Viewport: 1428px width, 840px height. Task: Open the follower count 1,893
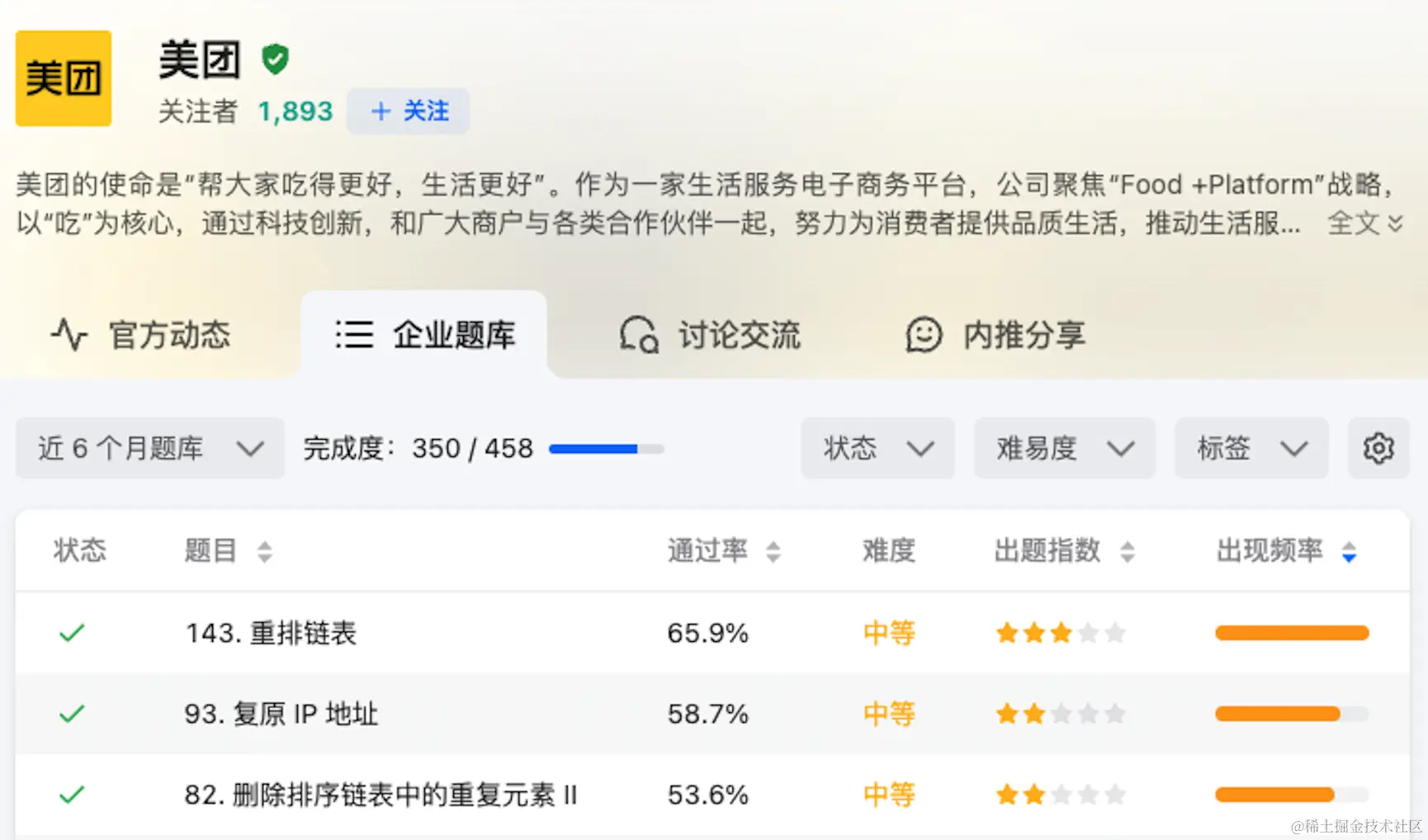[296, 111]
